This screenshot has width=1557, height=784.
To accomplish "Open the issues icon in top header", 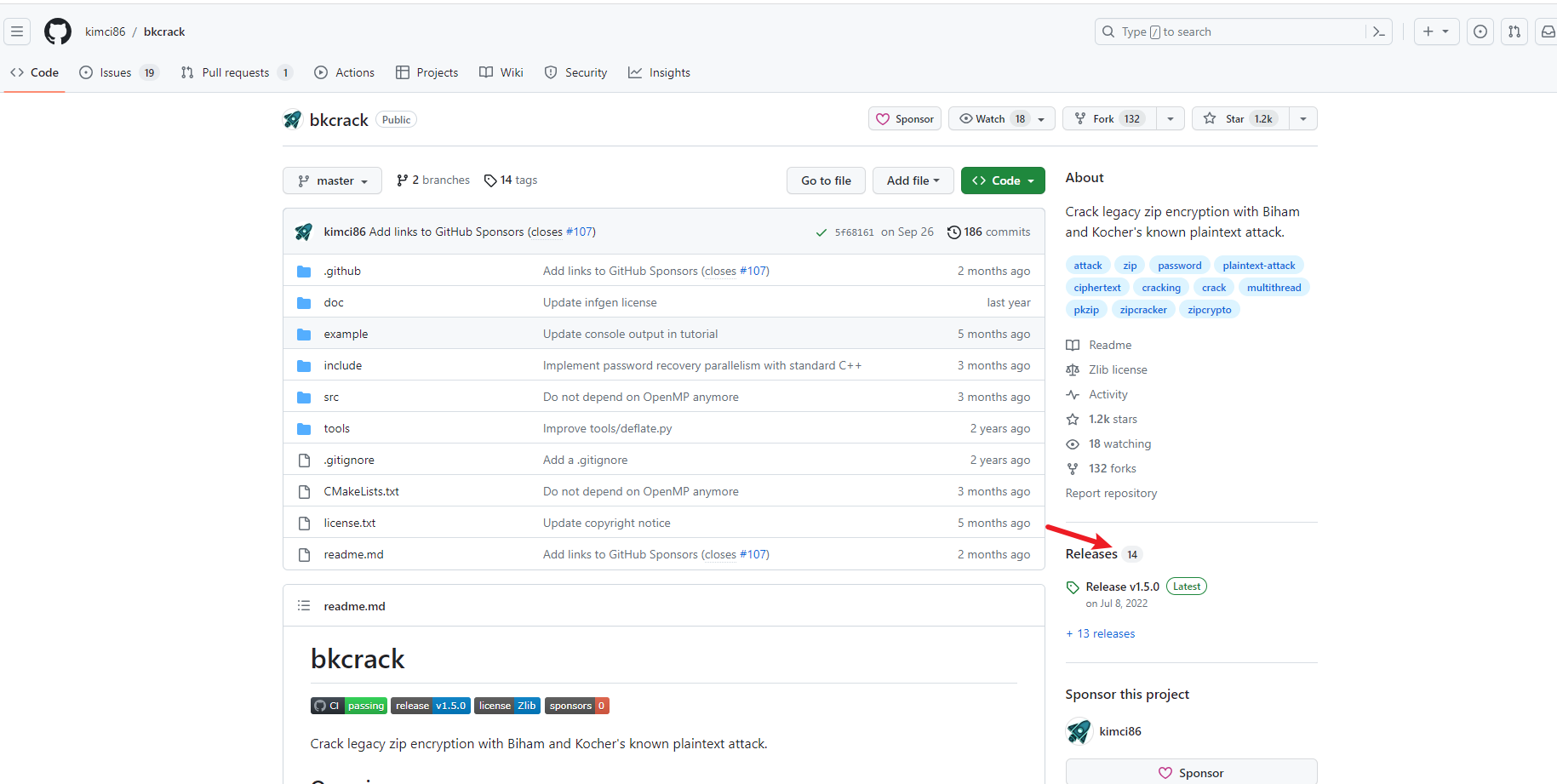I will click(x=1480, y=31).
